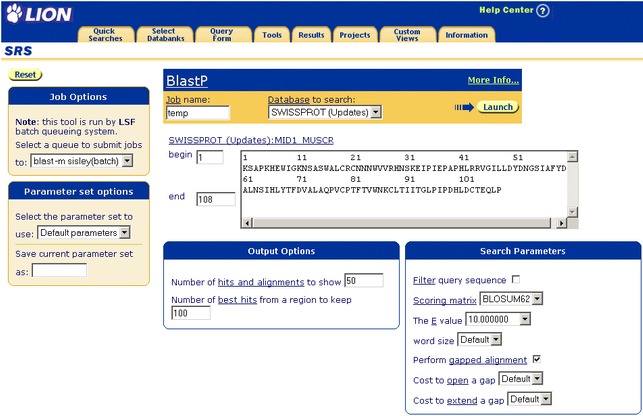Click the sequence box scroll up arrow

[572, 156]
